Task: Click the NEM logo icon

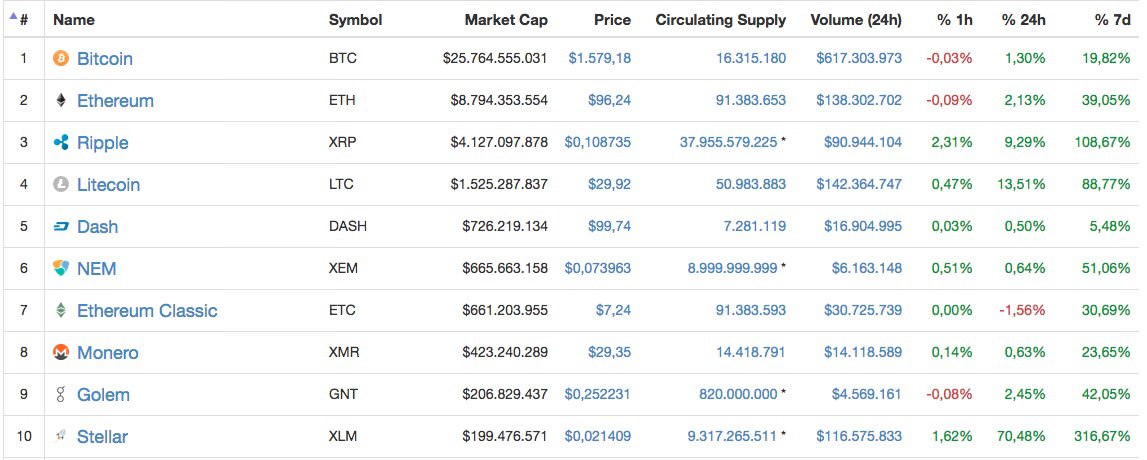Action: click(61, 268)
